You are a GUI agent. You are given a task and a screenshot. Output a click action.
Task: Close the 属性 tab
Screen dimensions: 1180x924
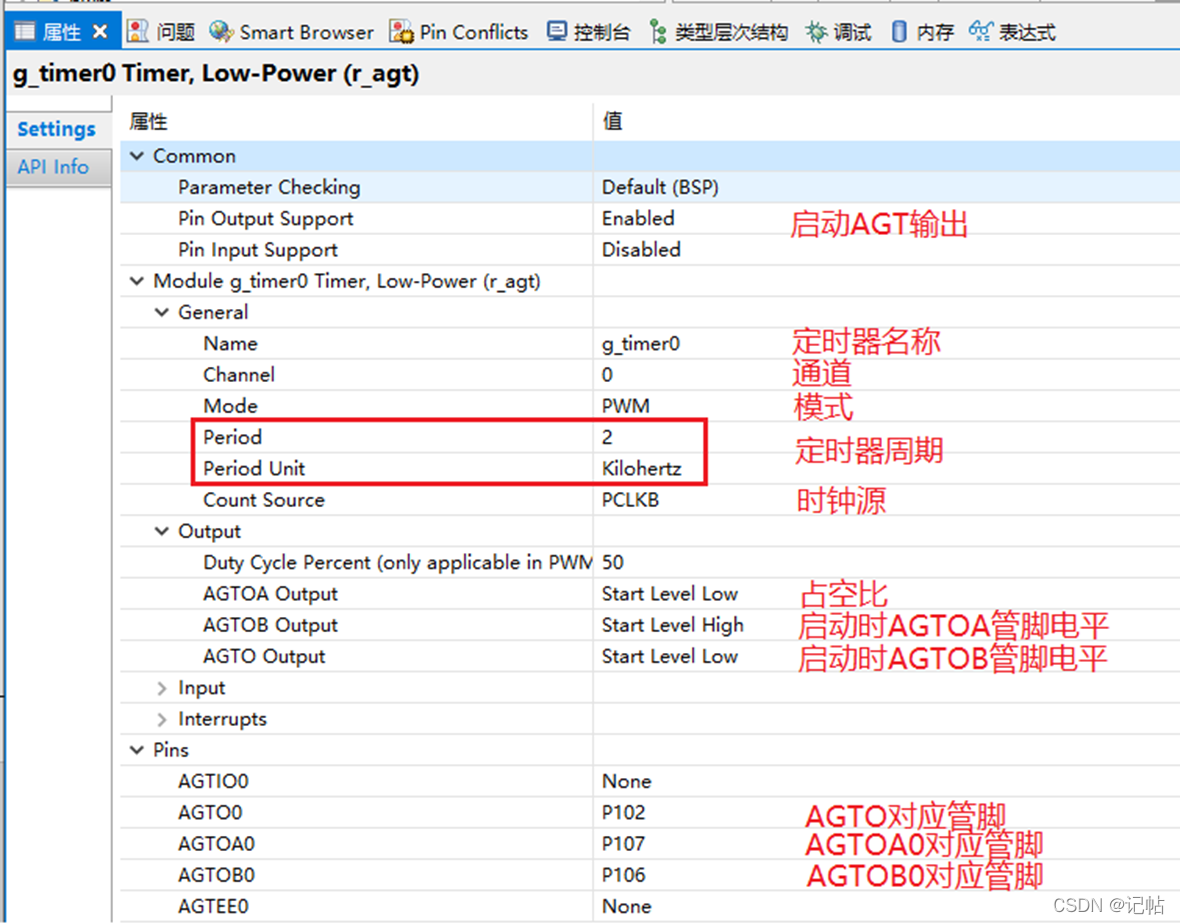pos(99,32)
